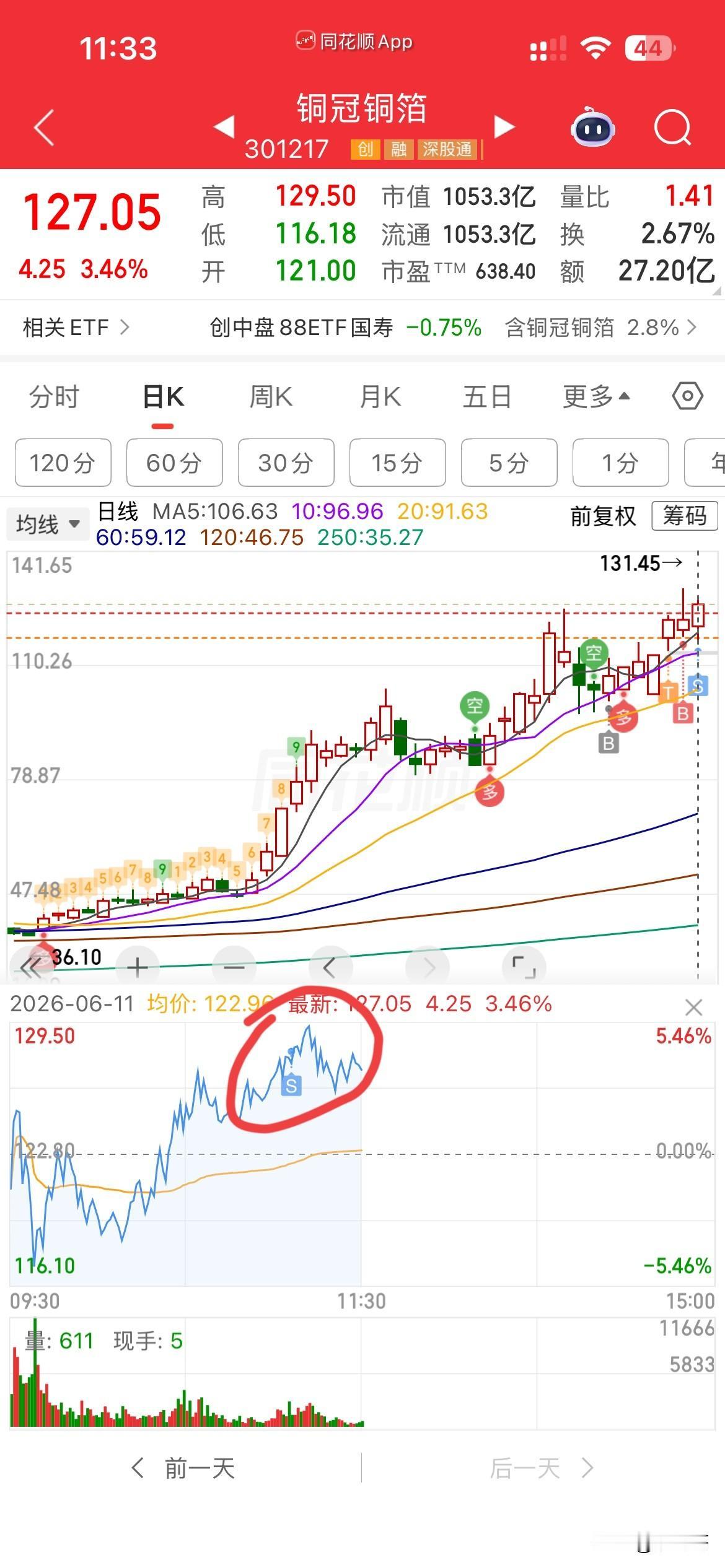
Task: Switch to the 五日 tab
Action: tap(487, 396)
